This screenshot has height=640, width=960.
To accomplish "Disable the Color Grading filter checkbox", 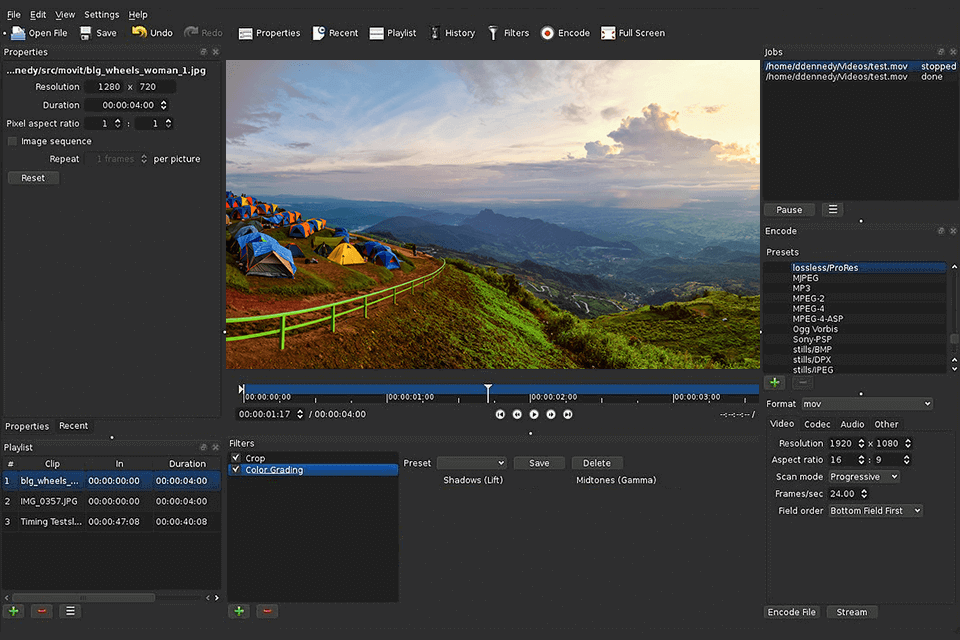I will [236, 468].
